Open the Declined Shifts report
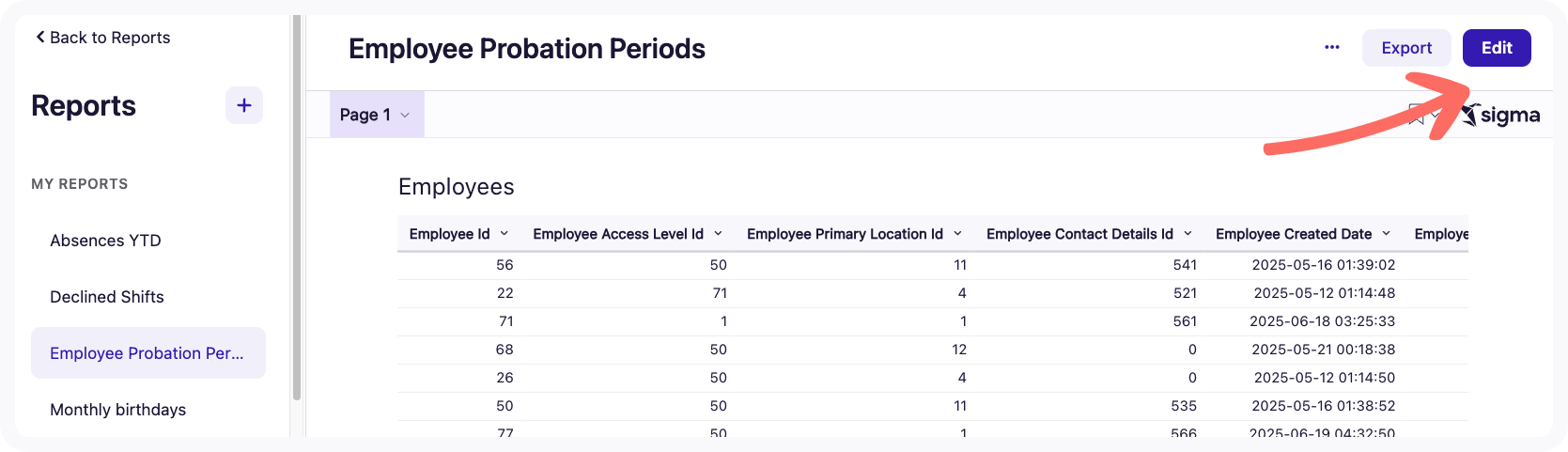The width and height of the screenshot is (1568, 452). (148, 297)
